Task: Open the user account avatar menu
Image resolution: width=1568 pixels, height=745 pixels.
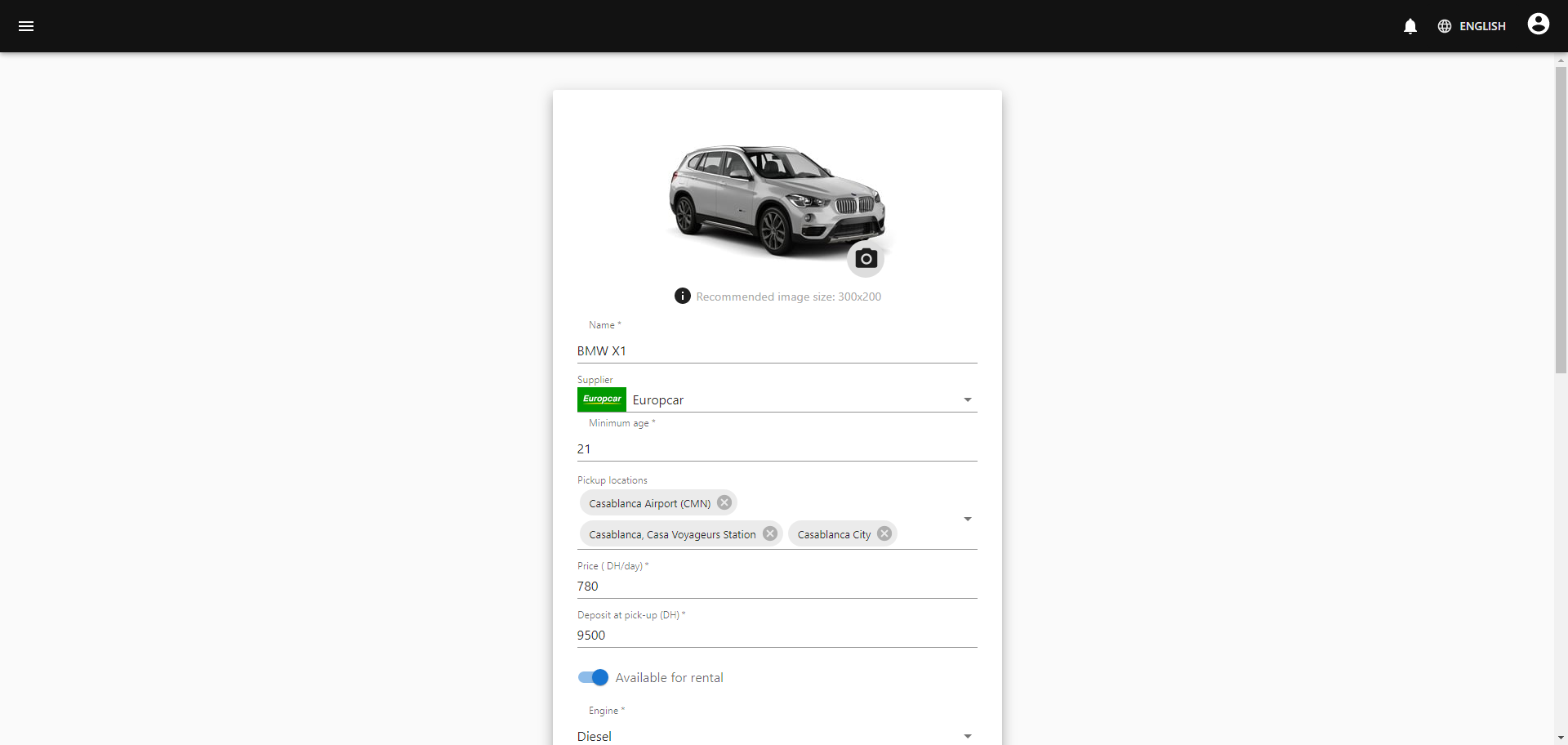Action: click(x=1539, y=25)
